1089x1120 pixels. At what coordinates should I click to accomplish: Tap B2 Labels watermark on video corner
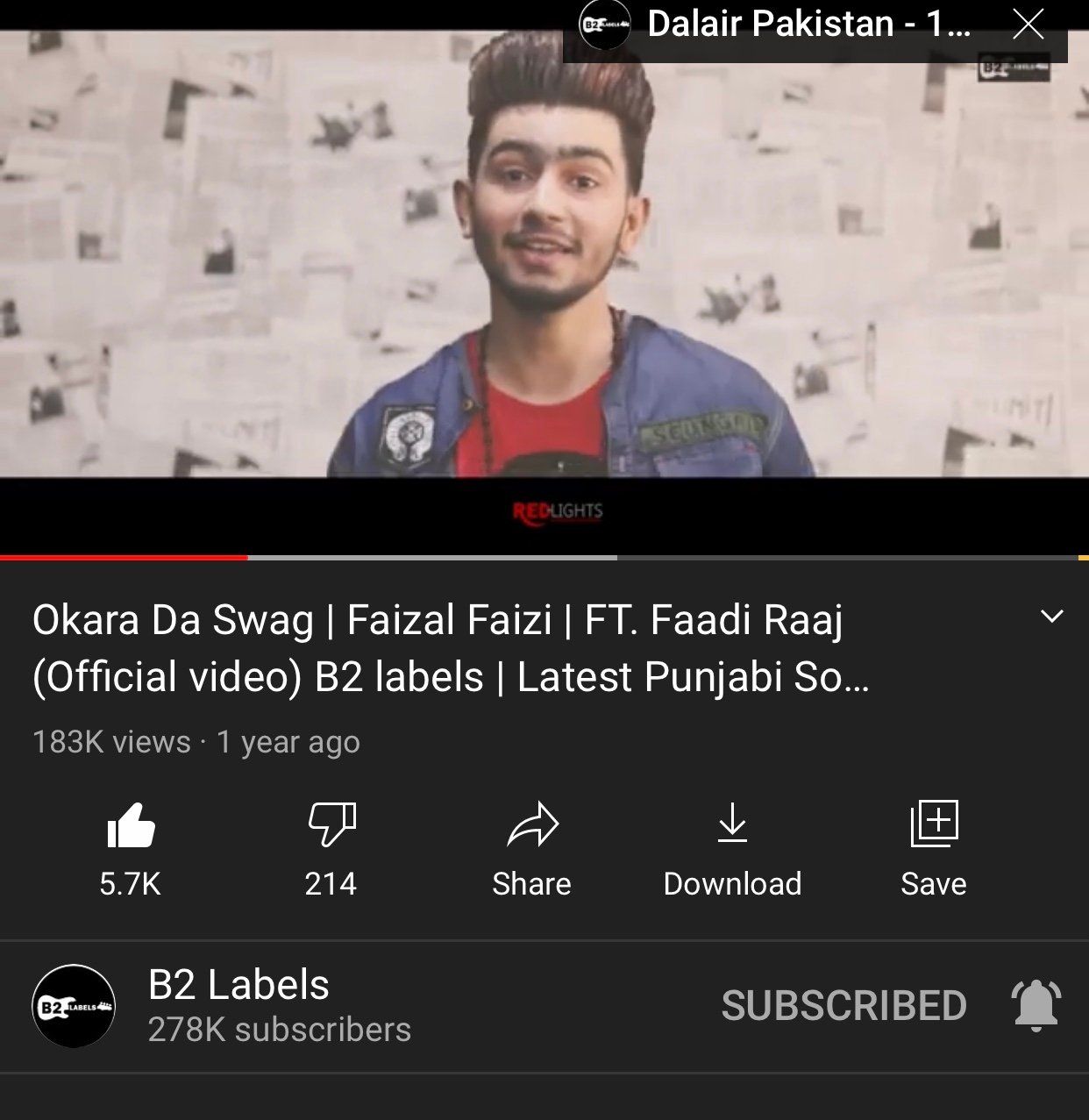(x=1014, y=68)
